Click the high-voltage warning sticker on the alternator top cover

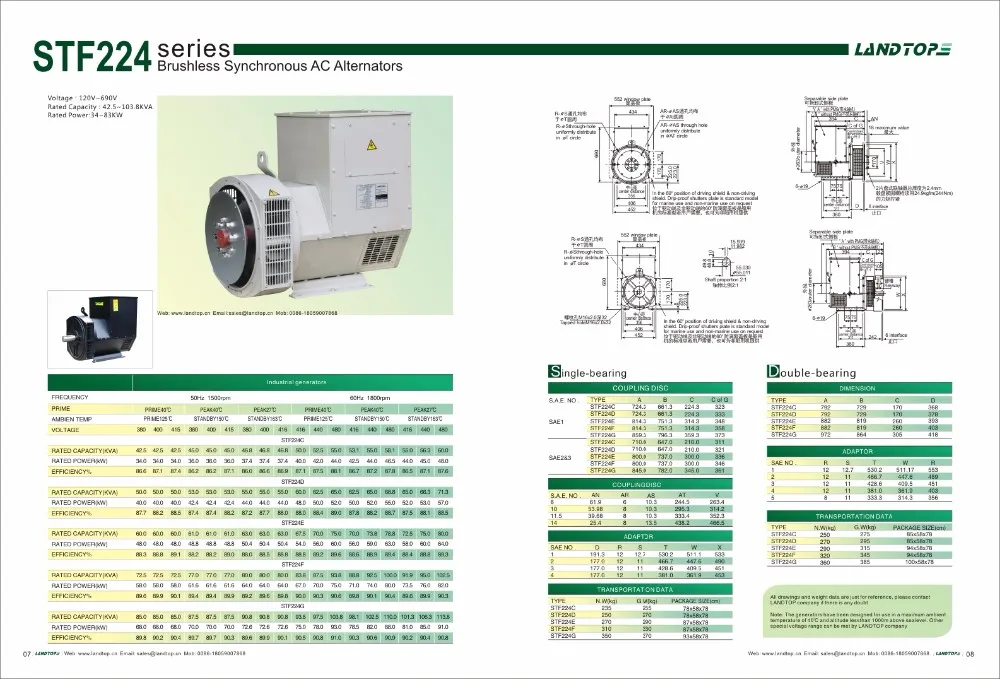coord(370,145)
